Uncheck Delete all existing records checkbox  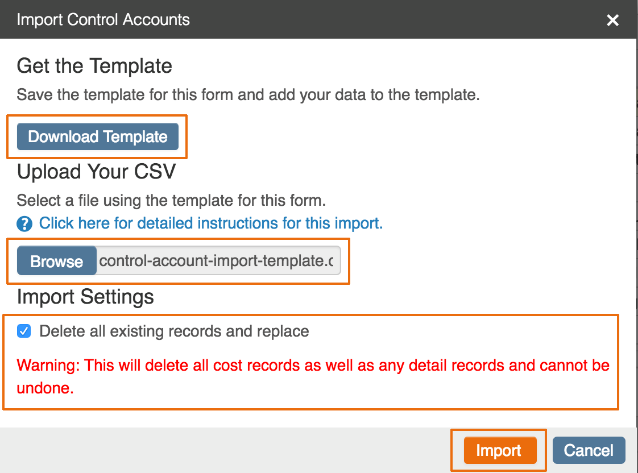pyautogui.click(x=25, y=331)
